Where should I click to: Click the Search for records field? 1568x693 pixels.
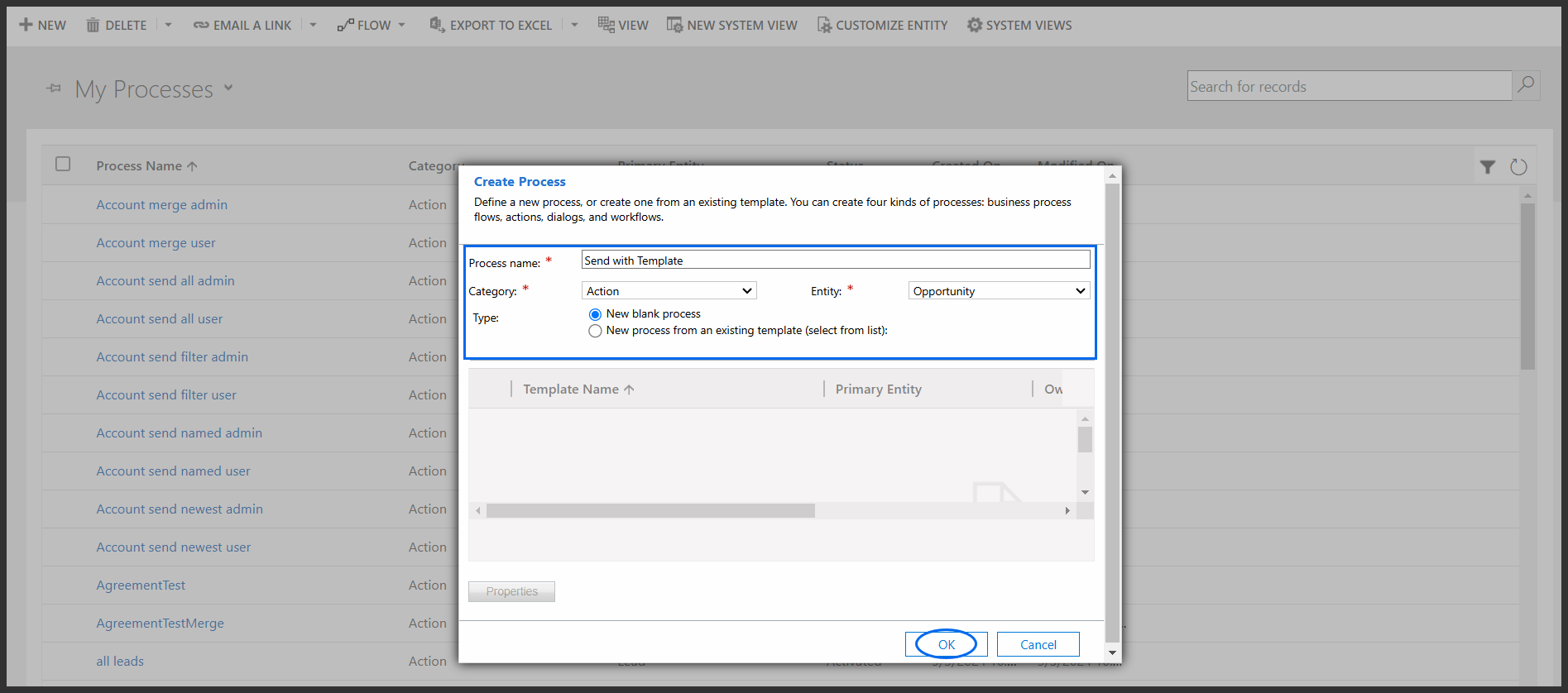click(1350, 86)
